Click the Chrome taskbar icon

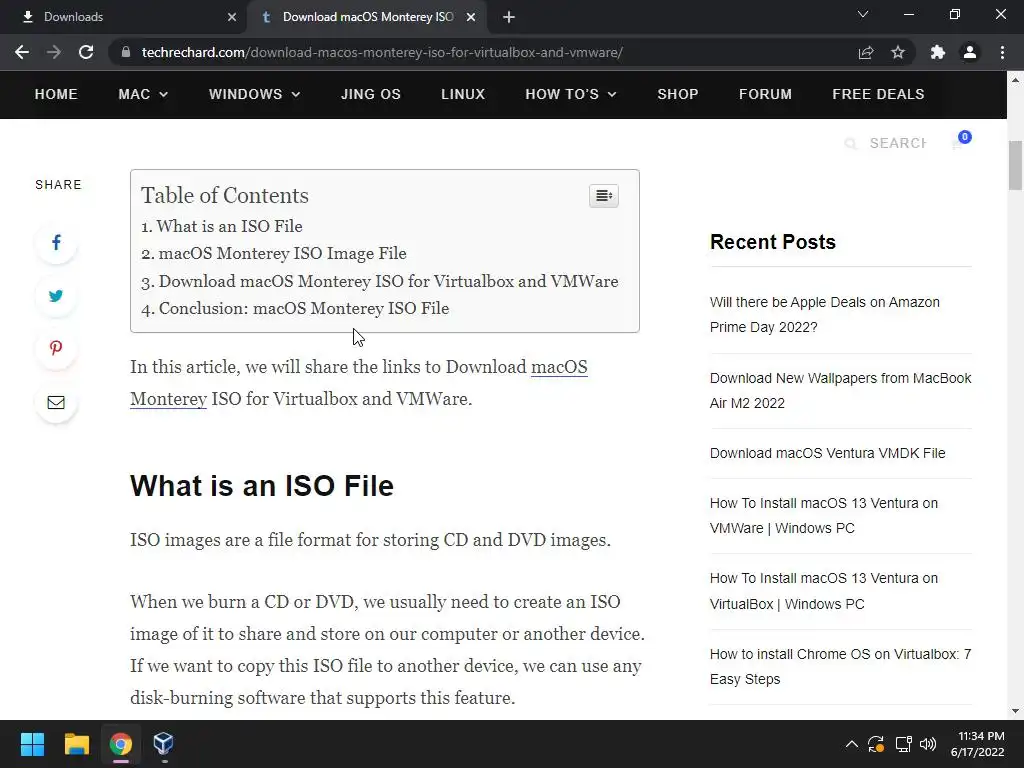tap(121, 744)
